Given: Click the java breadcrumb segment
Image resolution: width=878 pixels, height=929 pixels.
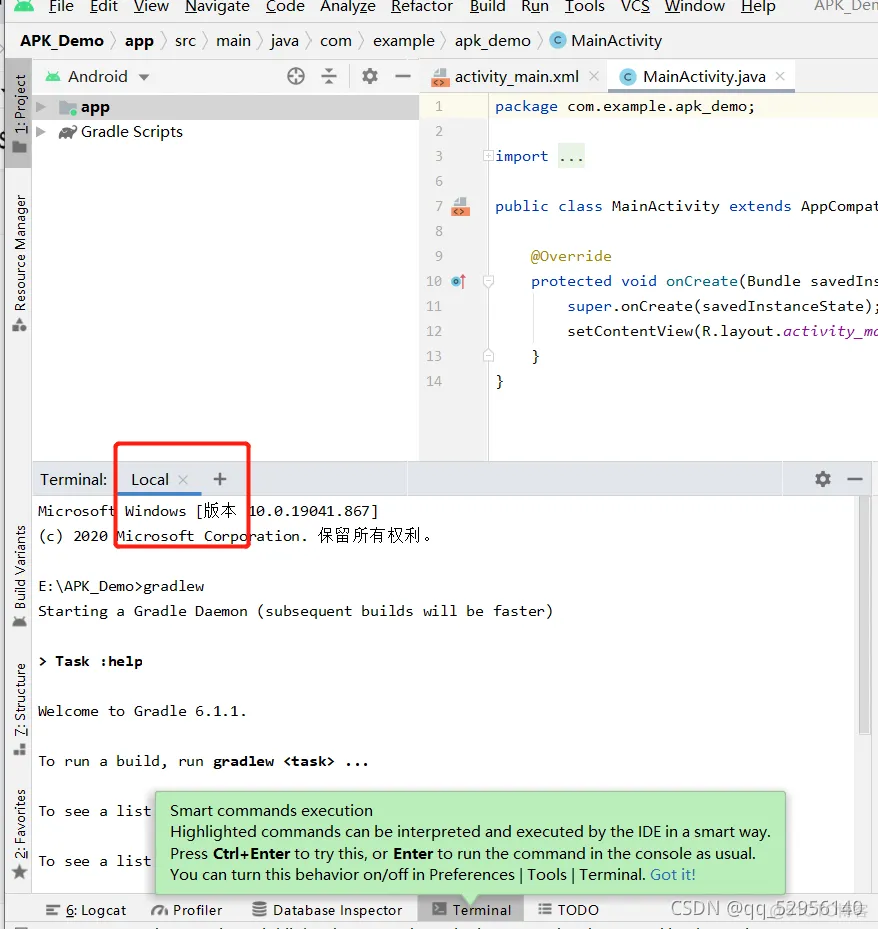Looking at the screenshot, I should [x=284, y=41].
